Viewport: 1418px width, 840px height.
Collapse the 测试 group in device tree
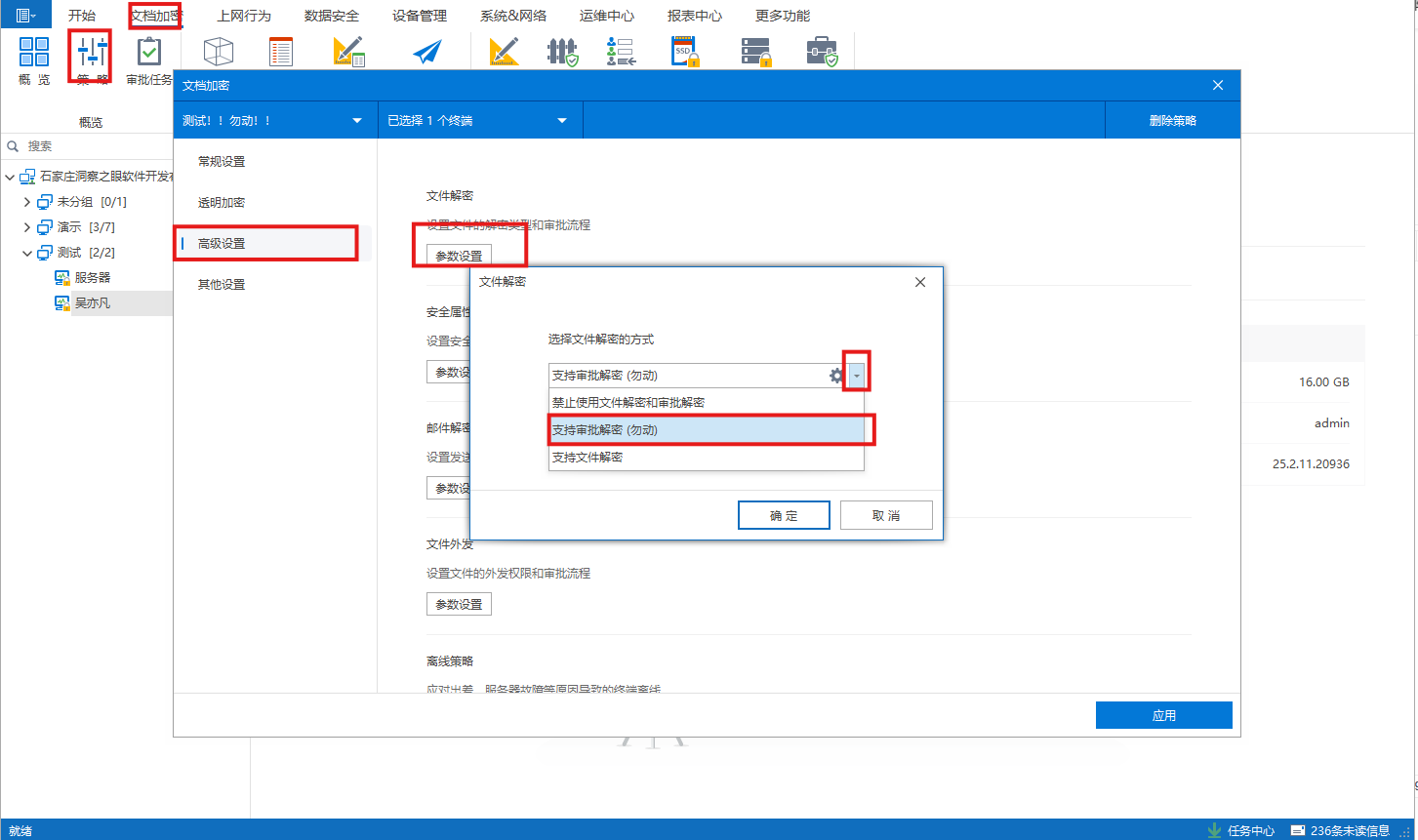click(28, 252)
